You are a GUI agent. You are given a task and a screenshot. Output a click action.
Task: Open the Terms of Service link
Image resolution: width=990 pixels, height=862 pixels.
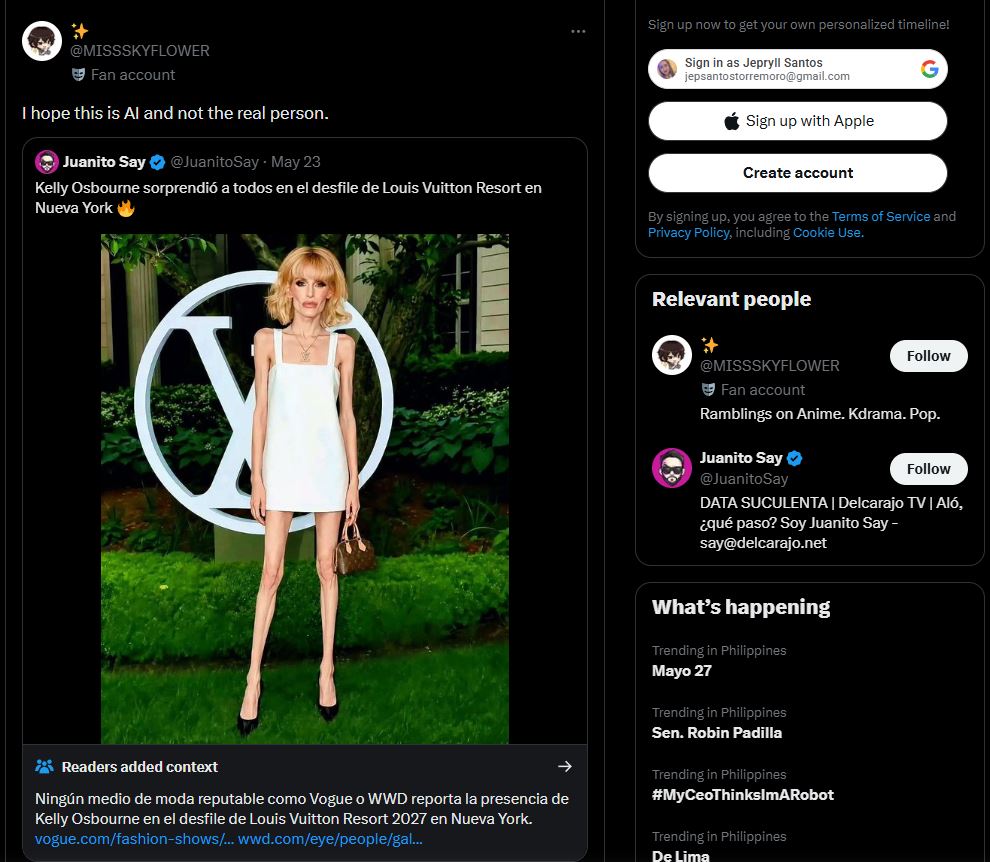click(x=881, y=216)
